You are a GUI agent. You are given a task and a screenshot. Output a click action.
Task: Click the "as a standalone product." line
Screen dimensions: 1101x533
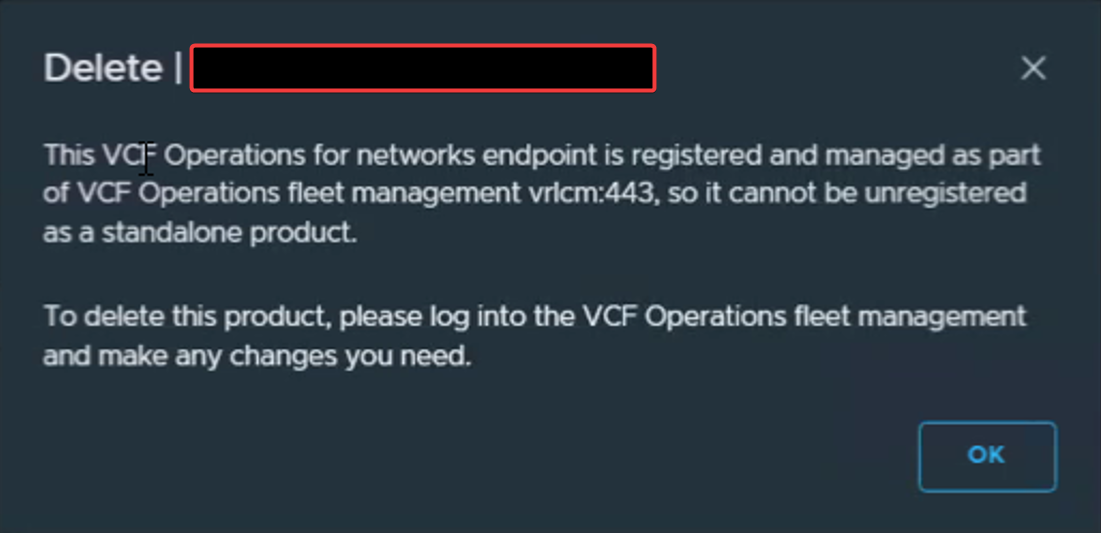click(199, 233)
